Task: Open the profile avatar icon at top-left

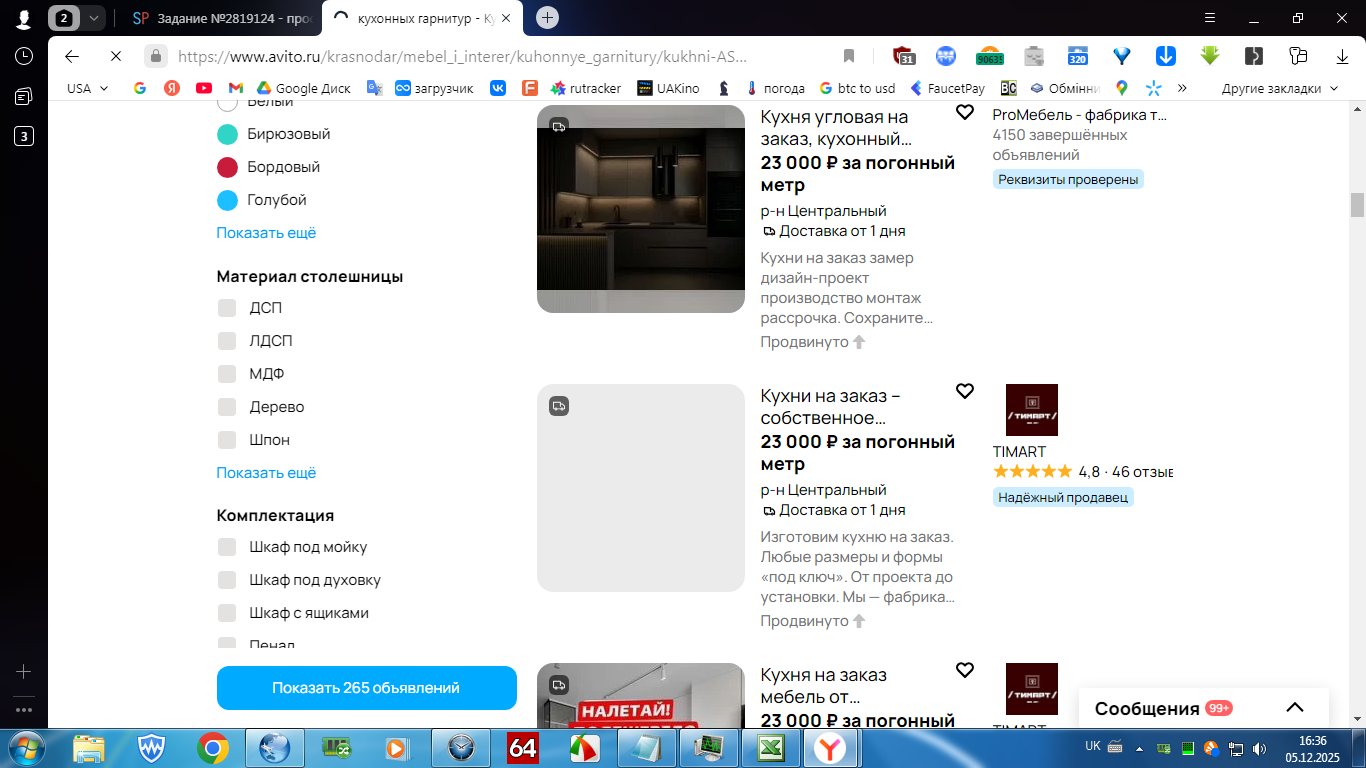Action: 23,18
